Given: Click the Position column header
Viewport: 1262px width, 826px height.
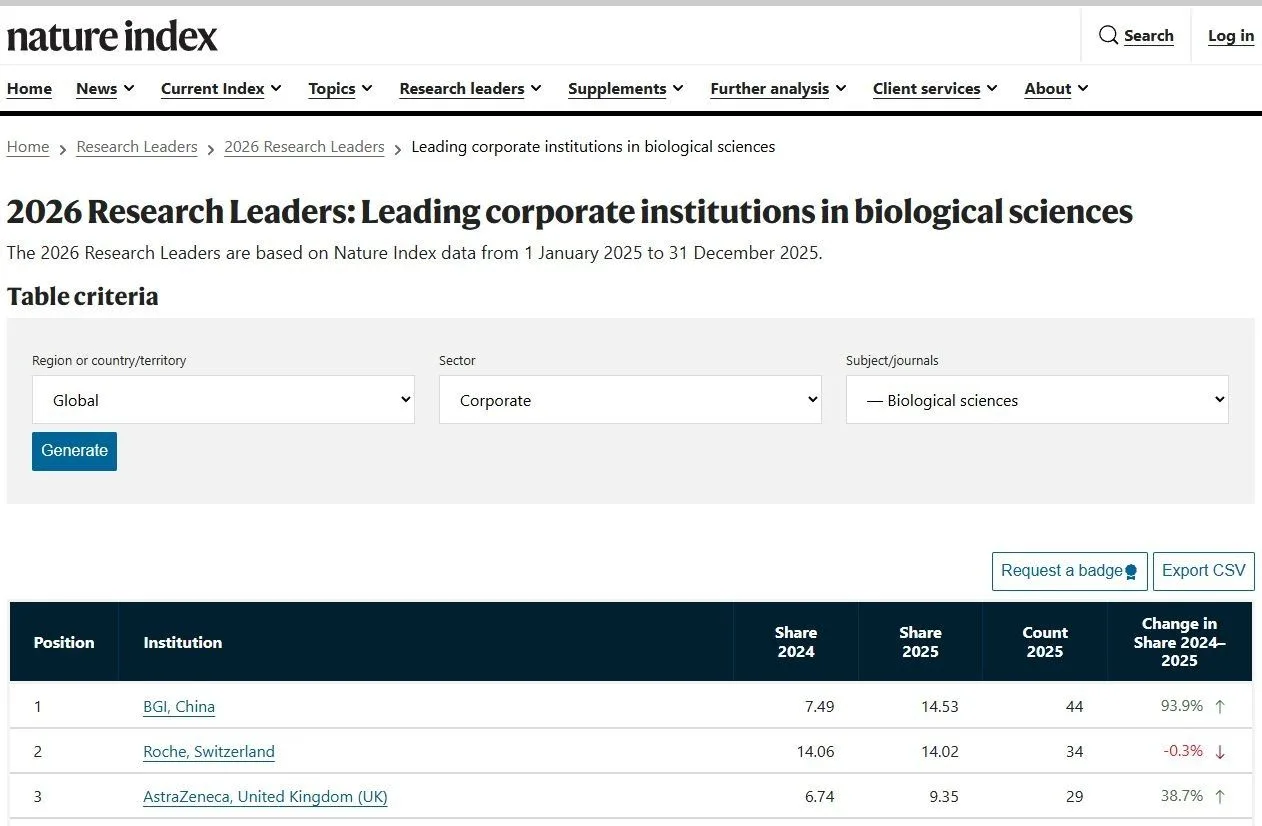Looking at the screenshot, I should pos(64,642).
